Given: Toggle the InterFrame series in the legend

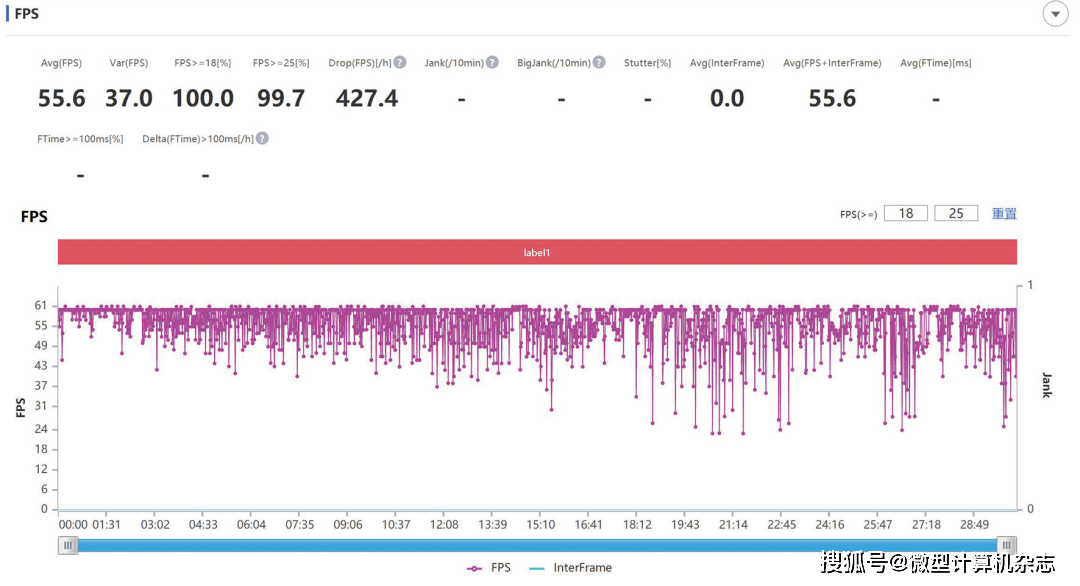Looking at the screenshot, I should 571,568.
